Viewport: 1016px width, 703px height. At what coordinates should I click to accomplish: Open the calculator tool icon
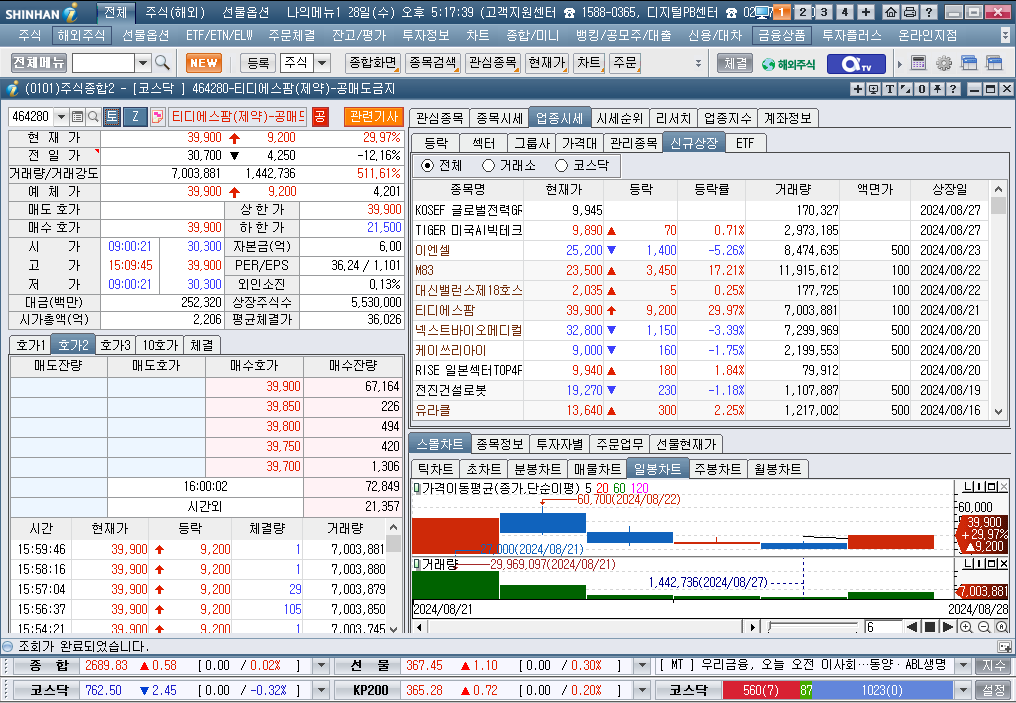(918, 63)
